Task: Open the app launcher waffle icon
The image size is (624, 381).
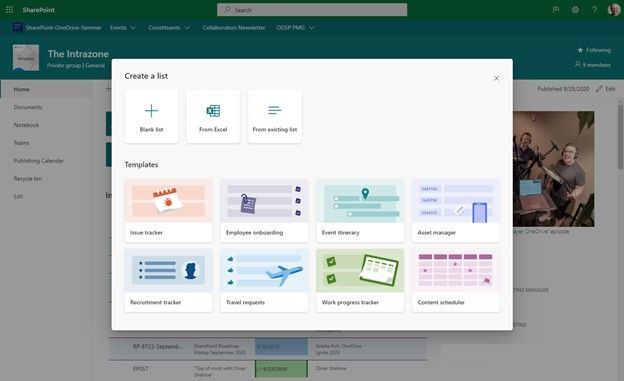Action: pyautogui.click(x=9, y=10)
